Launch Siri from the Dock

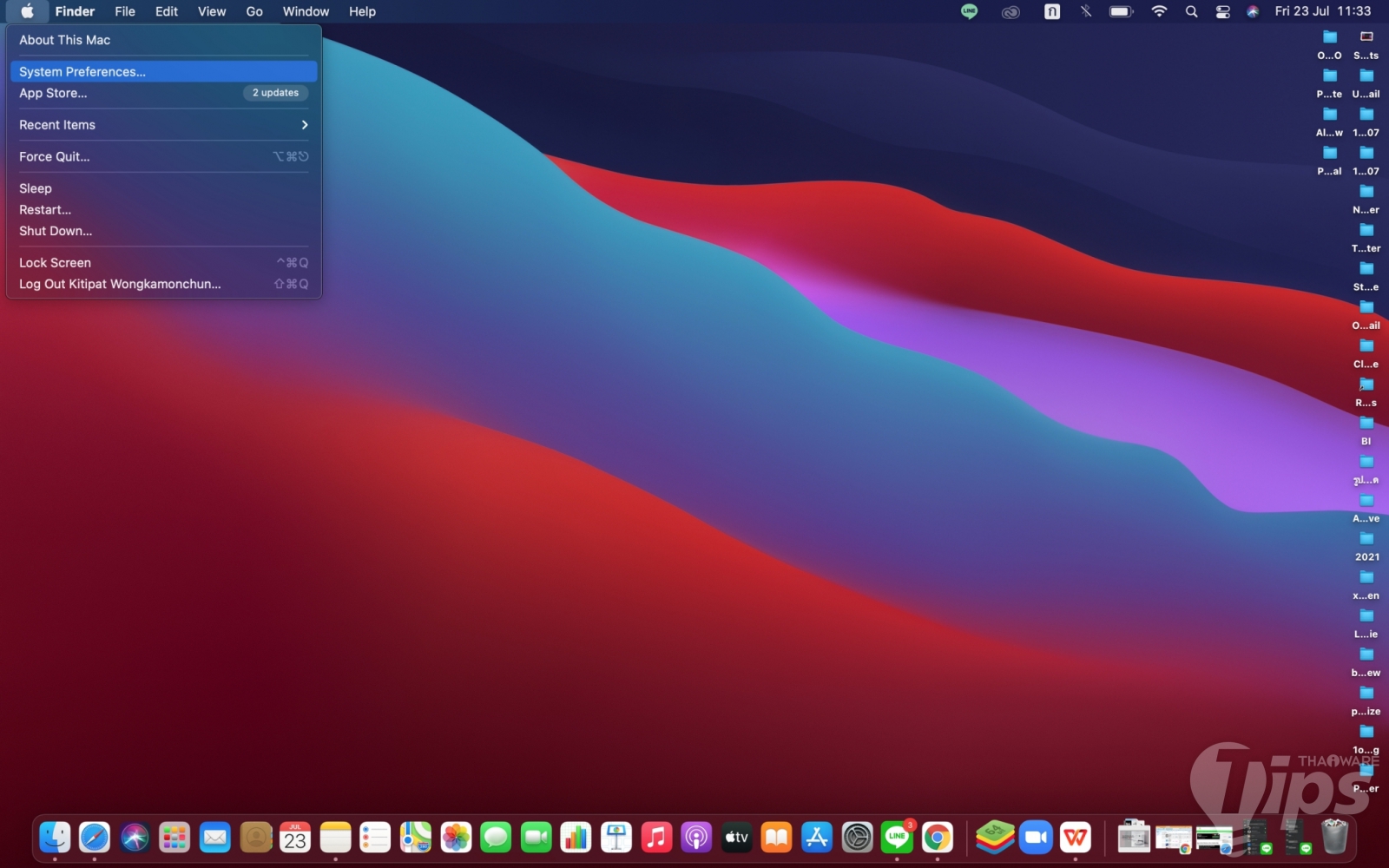pos(135,838)
